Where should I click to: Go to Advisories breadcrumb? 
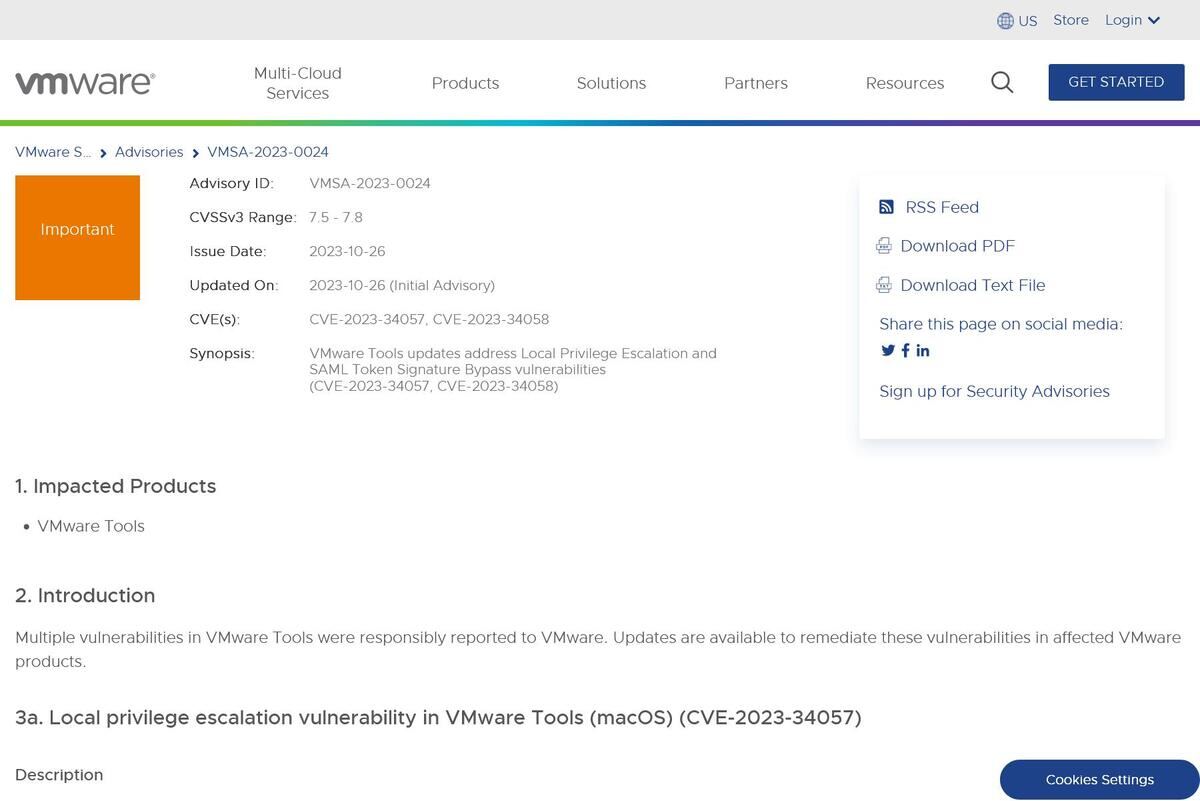[x=149, y=152]
